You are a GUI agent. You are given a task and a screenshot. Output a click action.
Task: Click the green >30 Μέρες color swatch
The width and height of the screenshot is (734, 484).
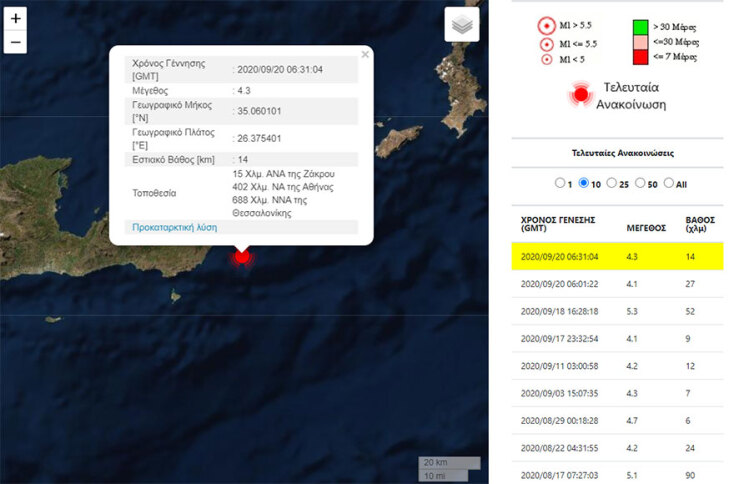640,25
